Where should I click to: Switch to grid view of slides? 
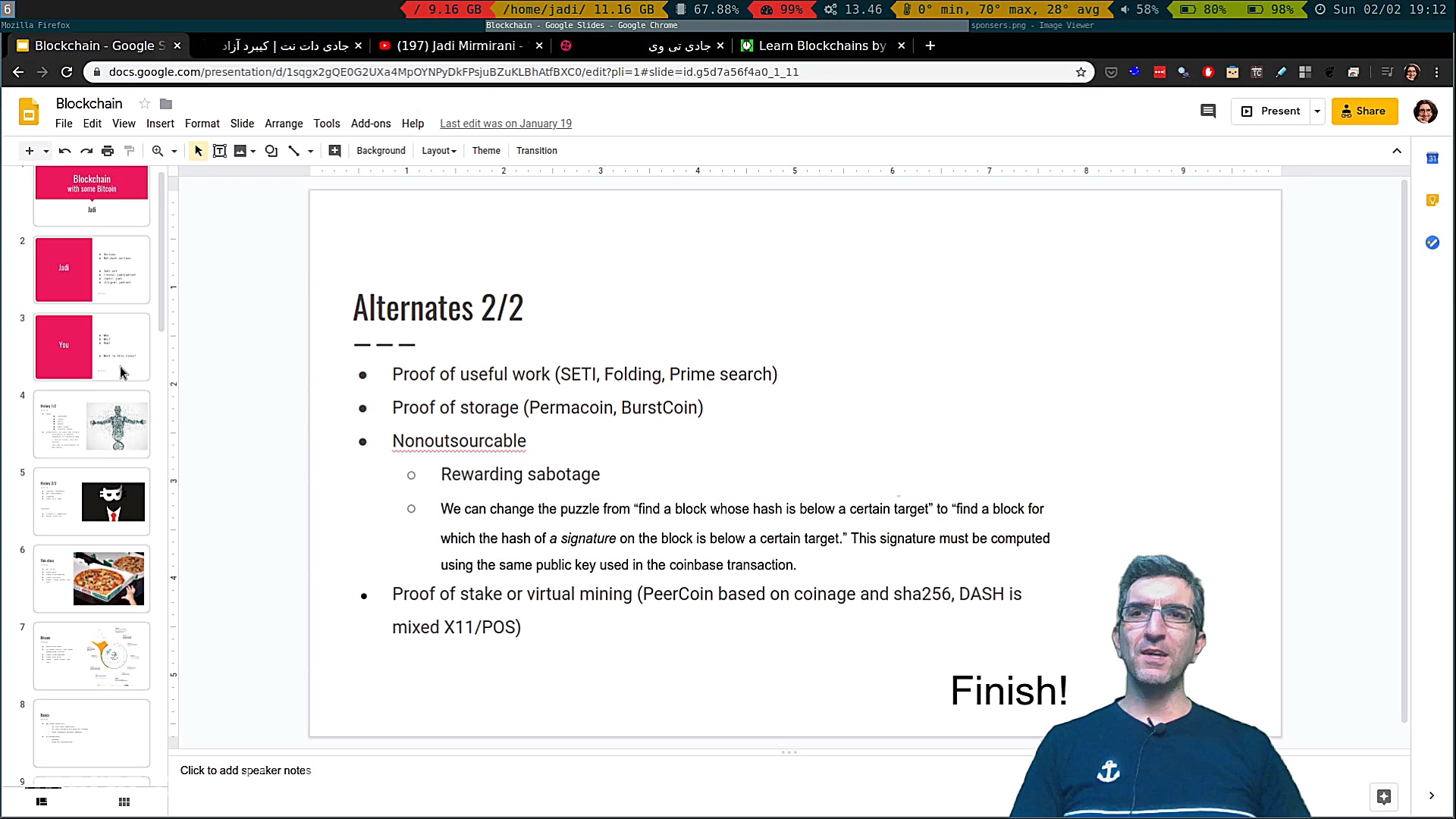click(124, 802)
